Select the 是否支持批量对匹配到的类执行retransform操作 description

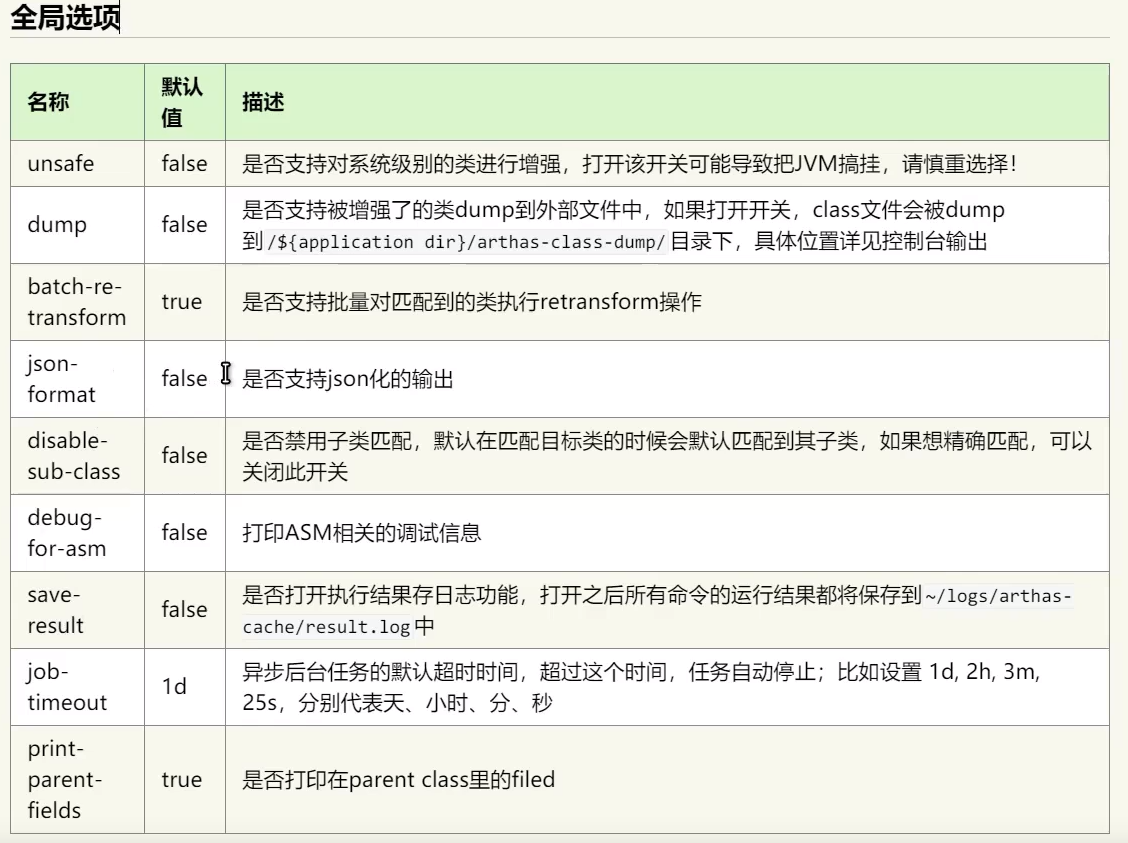pyautogui.click(x=472, y=302)
